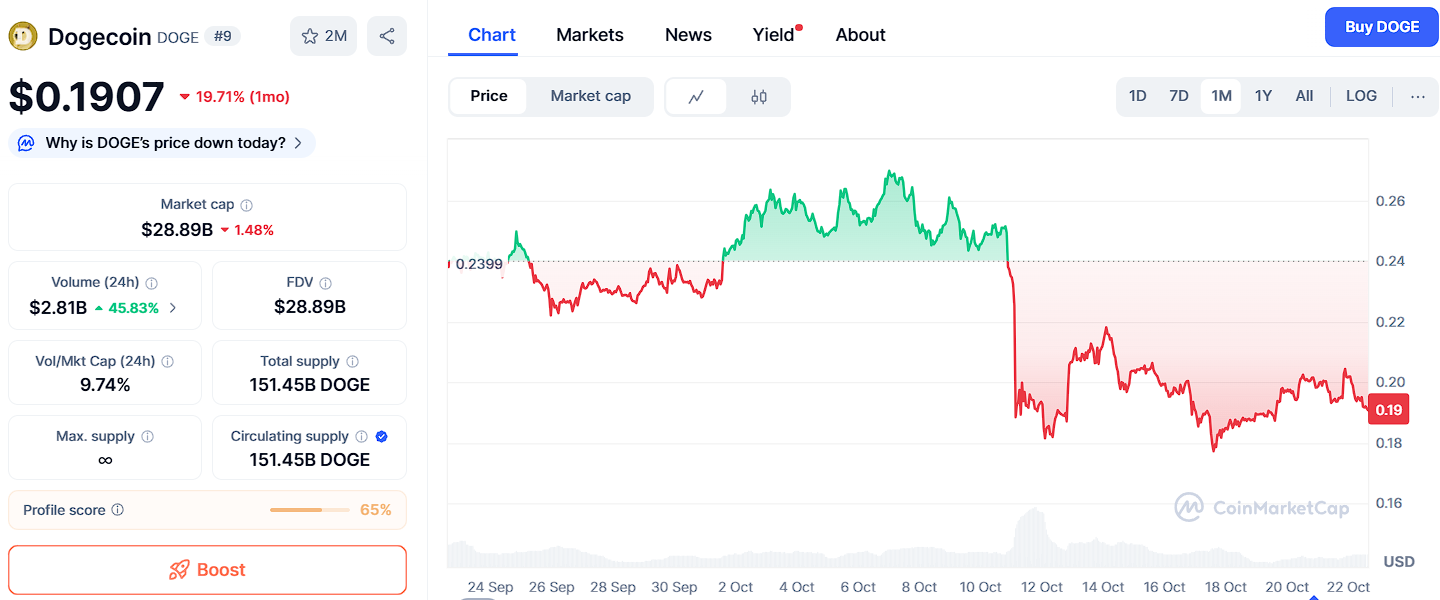Viewport: 1440px width, 600px height.
Task: Expand the Volume (24h) chevron arrow
Action: click(x=173, y=308)
